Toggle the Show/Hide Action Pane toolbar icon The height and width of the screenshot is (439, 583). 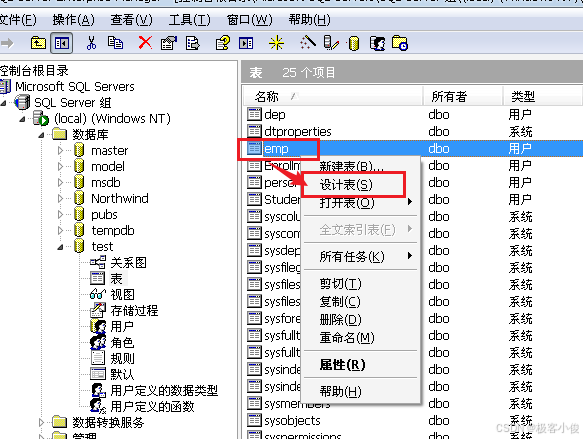click(246, 43)
